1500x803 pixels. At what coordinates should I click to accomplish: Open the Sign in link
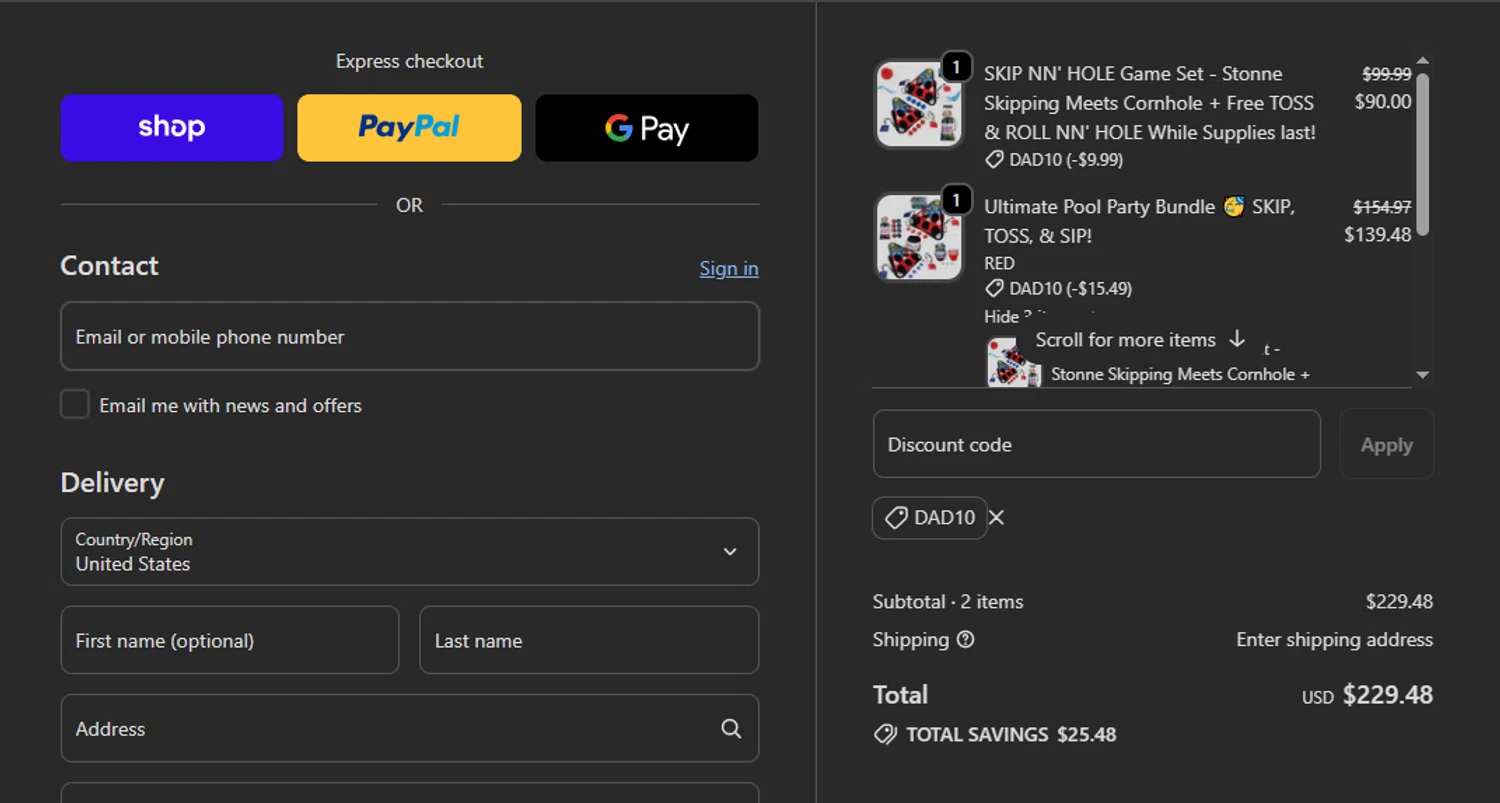(729, 268)
